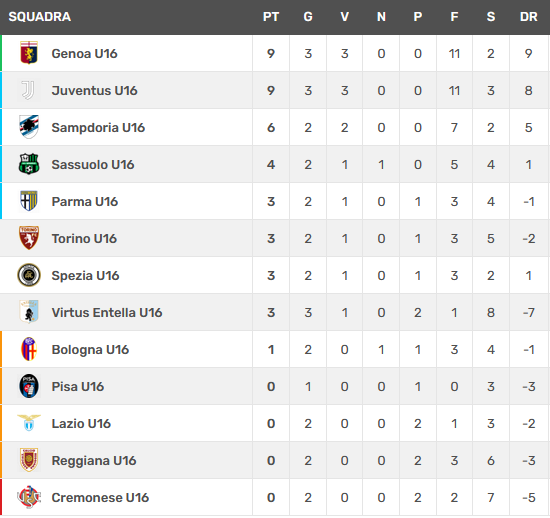Click the SQUADRA column header
The width and height of the screenshot is (550, 518).
click(x=40, y=17)
